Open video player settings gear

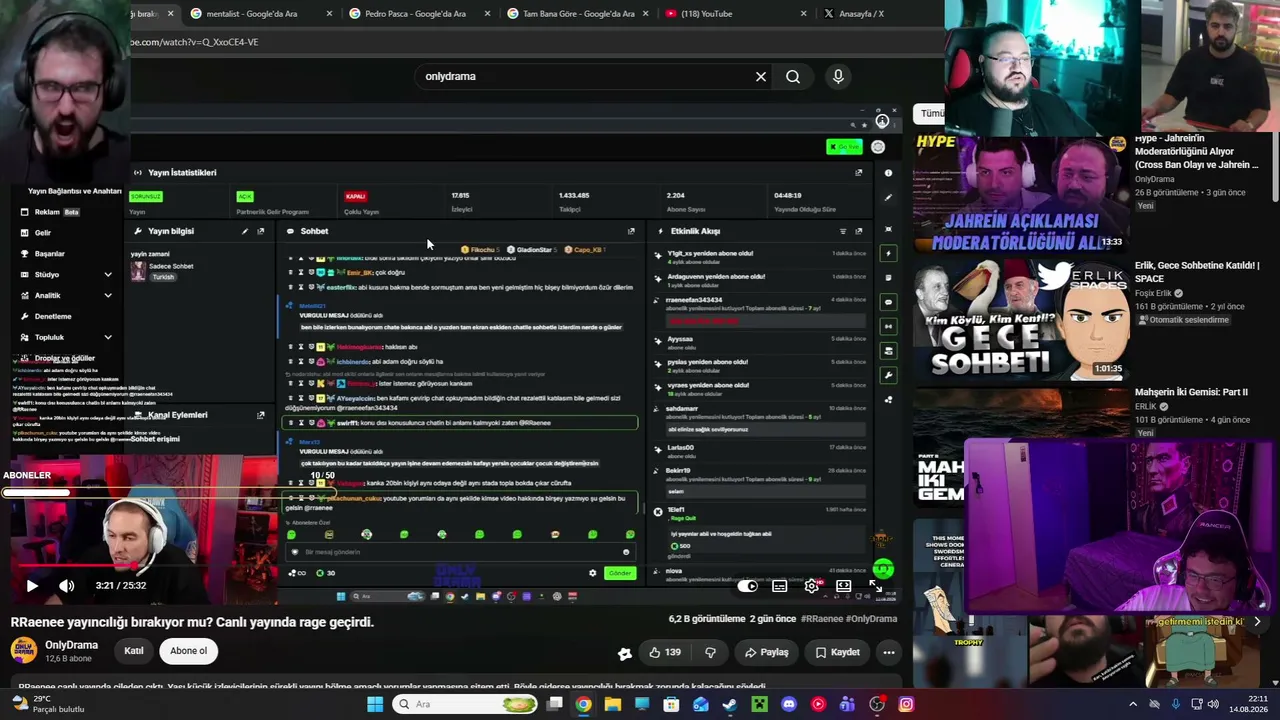coord(812,586)
